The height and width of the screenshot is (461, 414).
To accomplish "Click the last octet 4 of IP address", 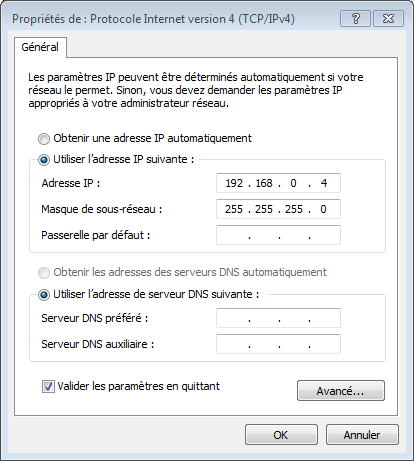I will (x=324, y=183).
